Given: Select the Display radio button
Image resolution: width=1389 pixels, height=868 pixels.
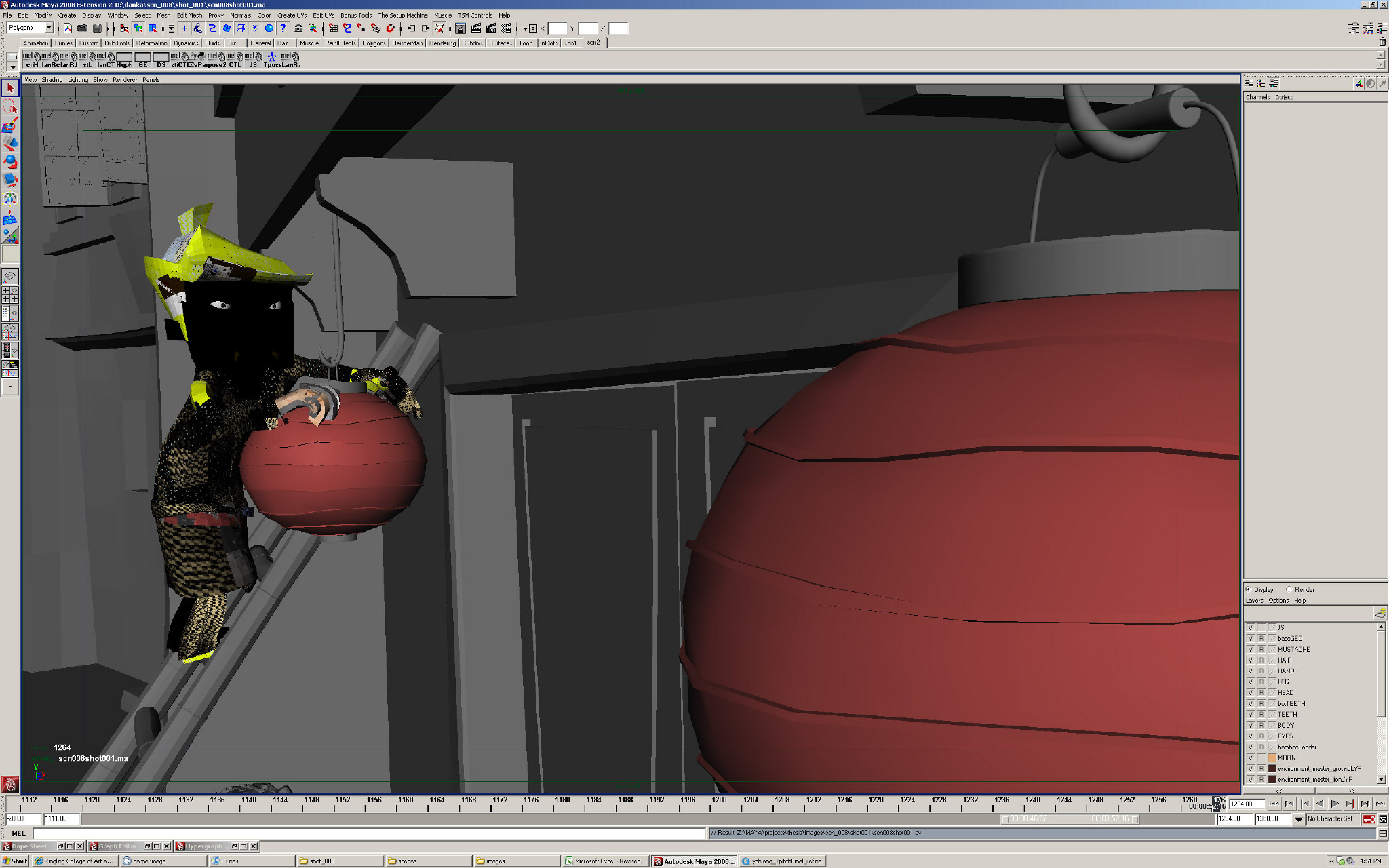Looking at the screenshot, I should pyautogui.click(x=1249, y=589).
